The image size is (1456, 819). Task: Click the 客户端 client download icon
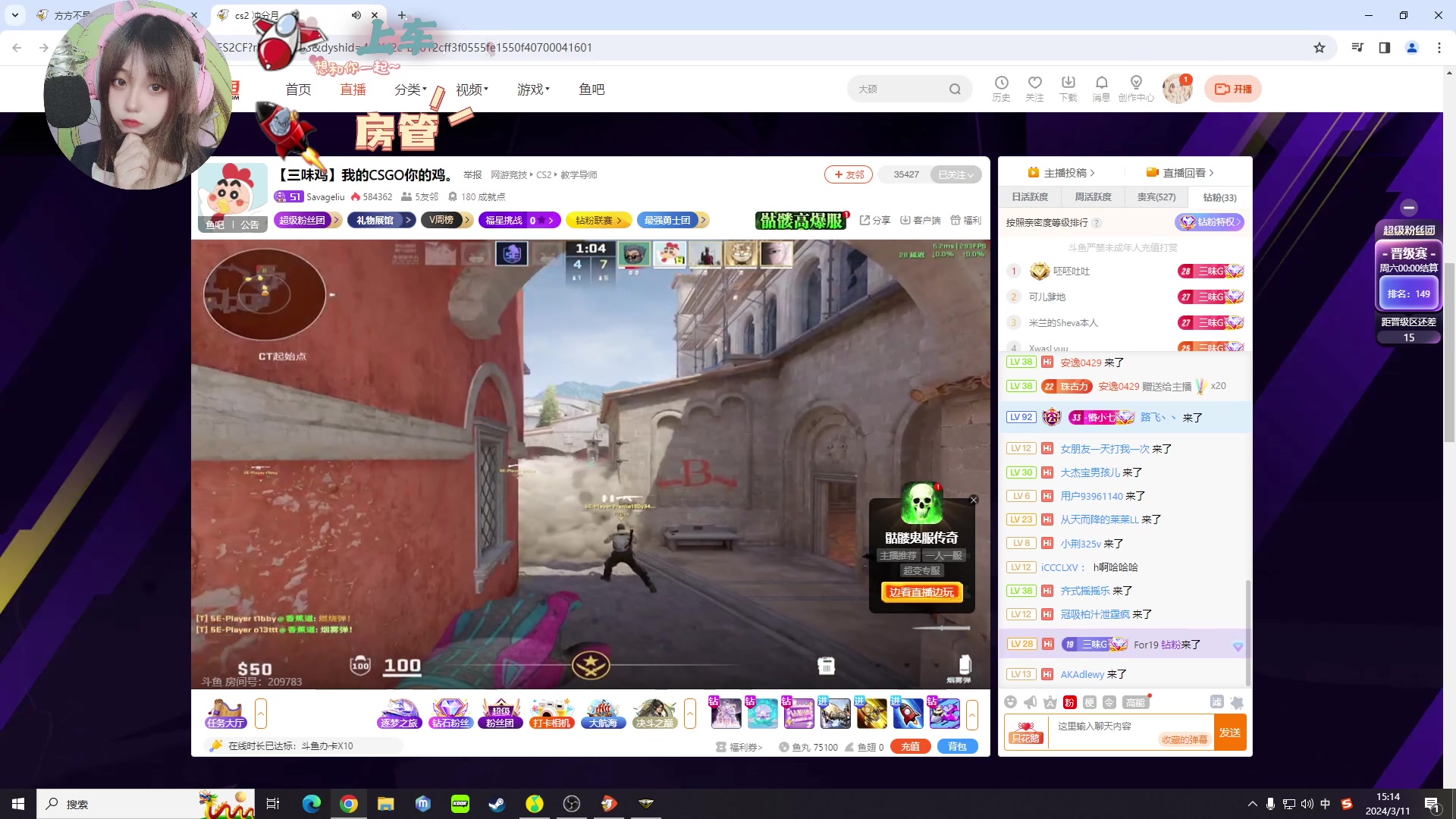point(920,220)
